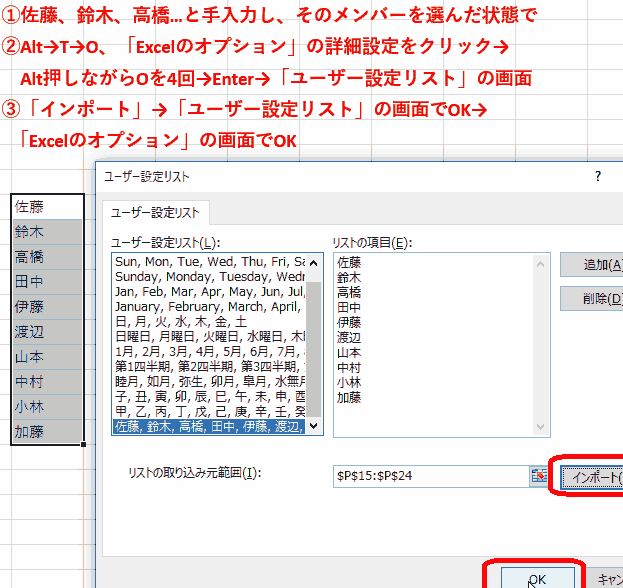Select the highlighted '佐藤, 鈴木, 高橋' list entry

coord(209,426)
